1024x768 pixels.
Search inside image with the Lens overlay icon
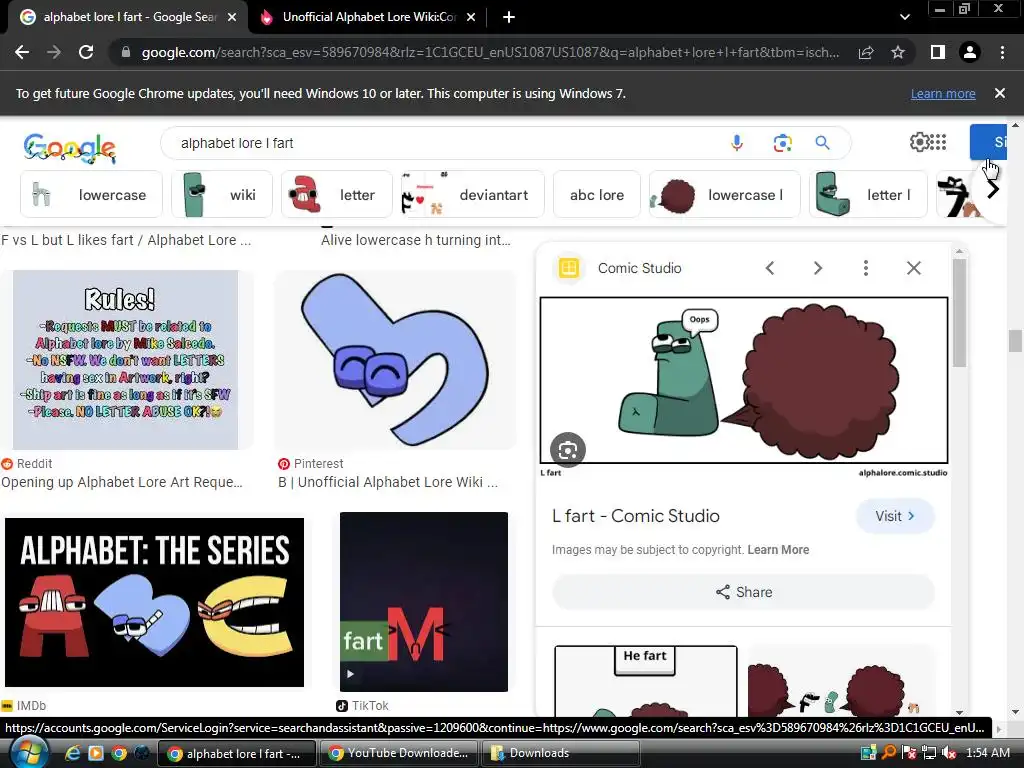[x=568, y=450]
